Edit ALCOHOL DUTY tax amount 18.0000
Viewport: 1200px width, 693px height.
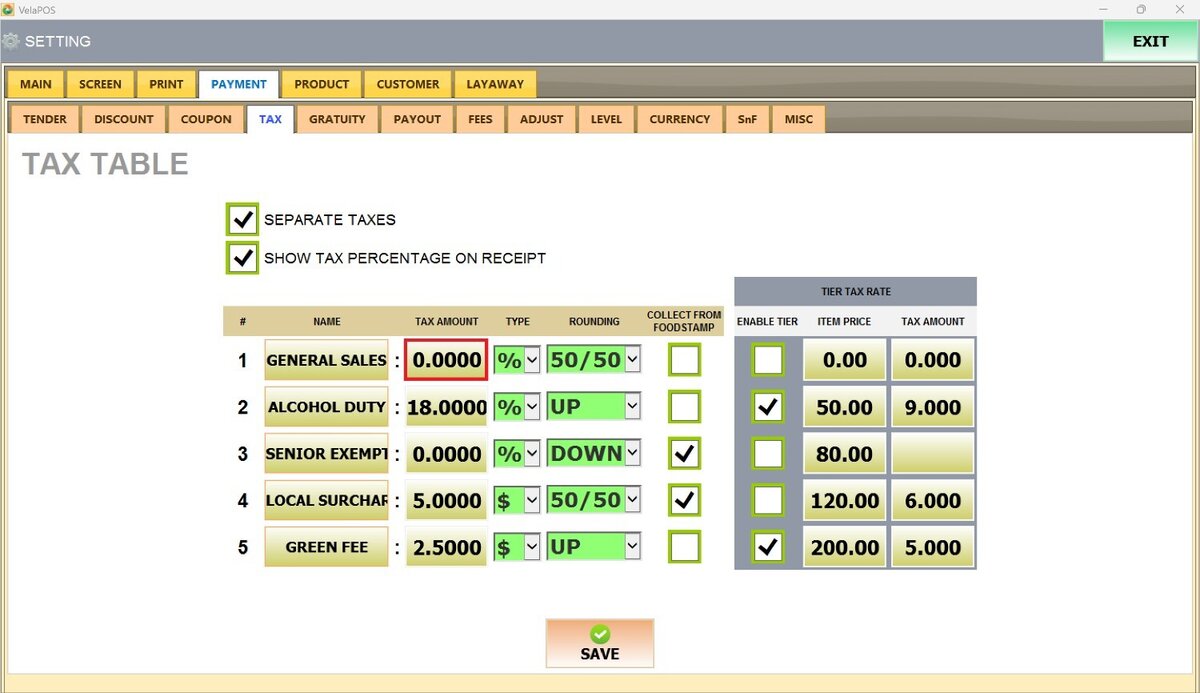point(446,407)
